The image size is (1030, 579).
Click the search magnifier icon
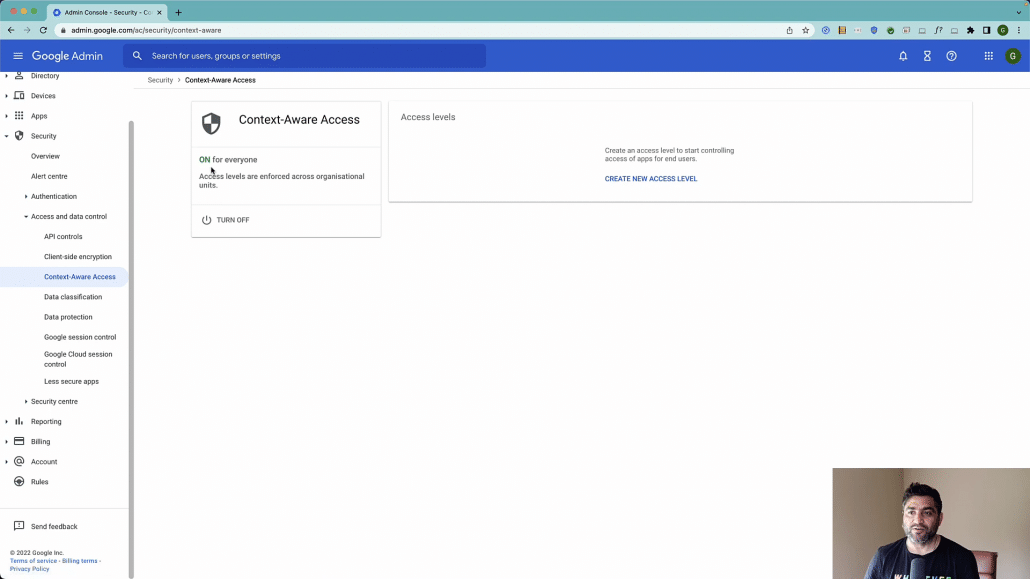137,56
